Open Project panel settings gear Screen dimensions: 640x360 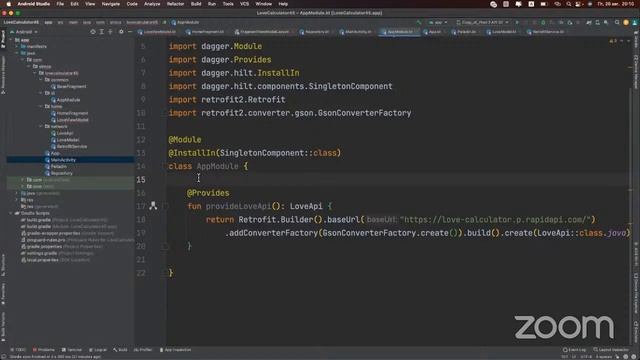pyautogui.click(x=121, y=32)
